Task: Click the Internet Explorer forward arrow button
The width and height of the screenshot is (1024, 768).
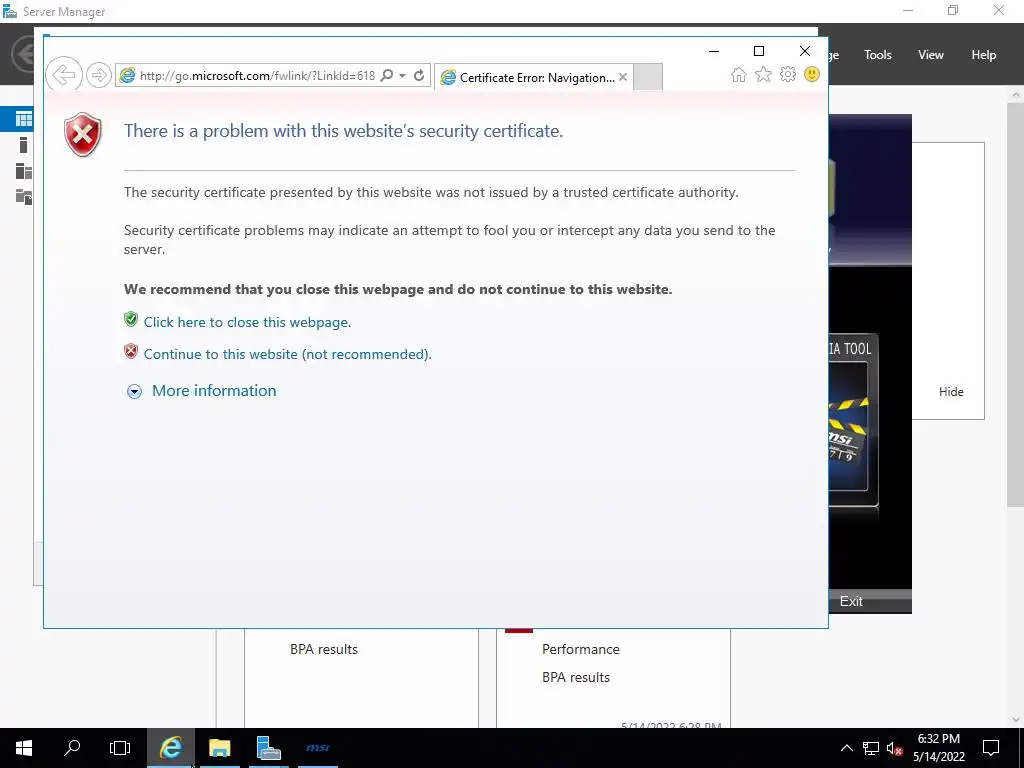Action: (x=99, y=75)
